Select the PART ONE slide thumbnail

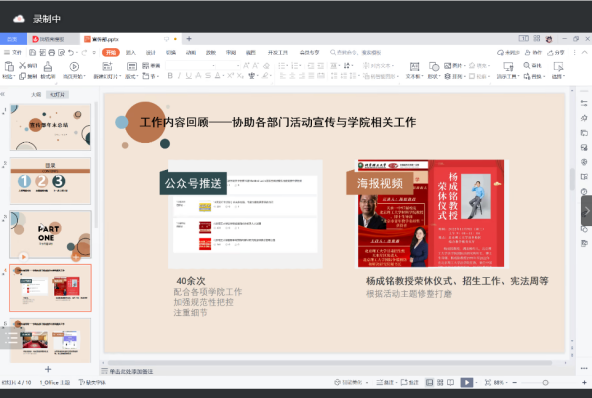point(50,234)
